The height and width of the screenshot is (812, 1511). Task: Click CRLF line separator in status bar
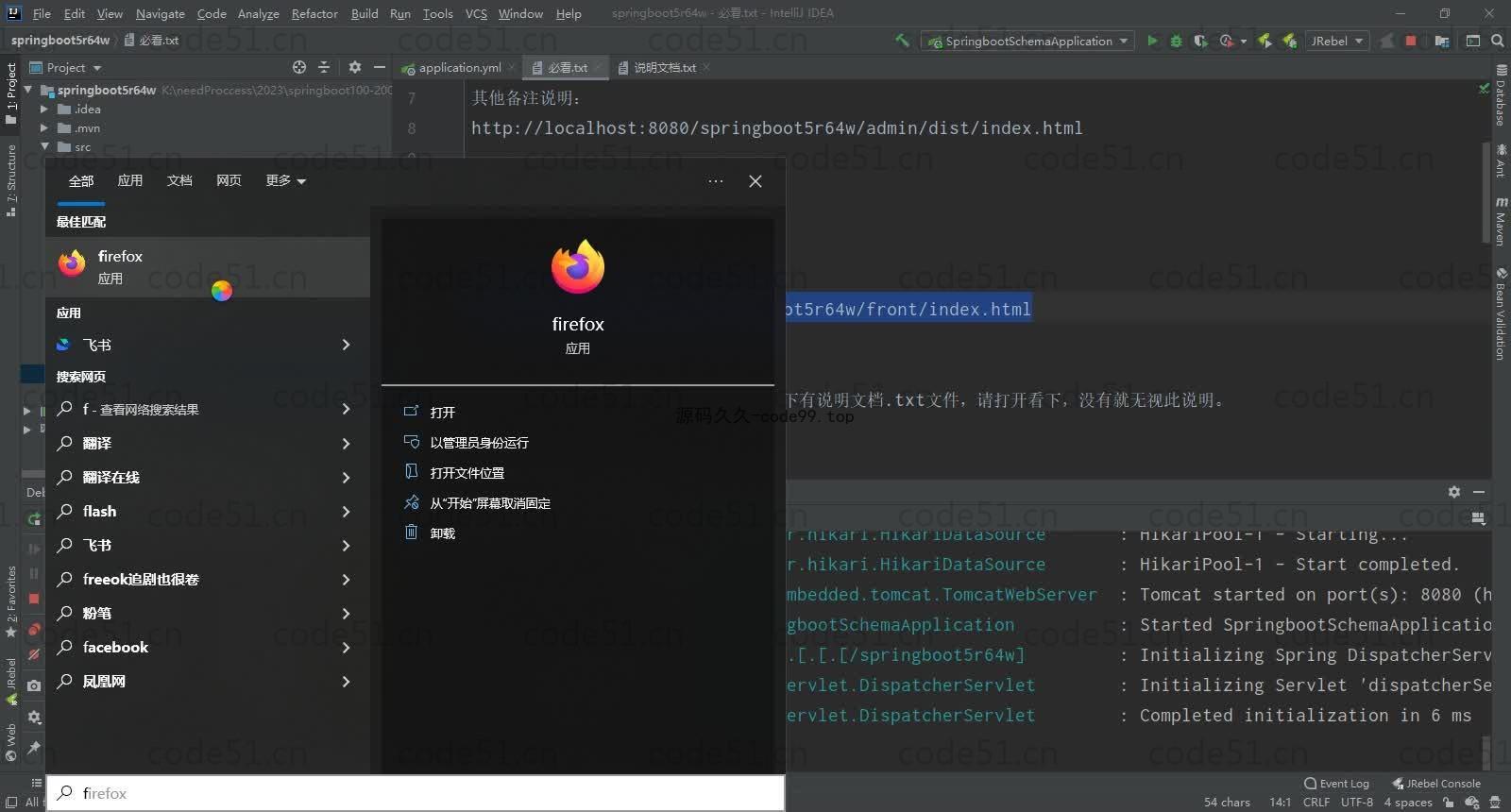(x=1316, y=802)
